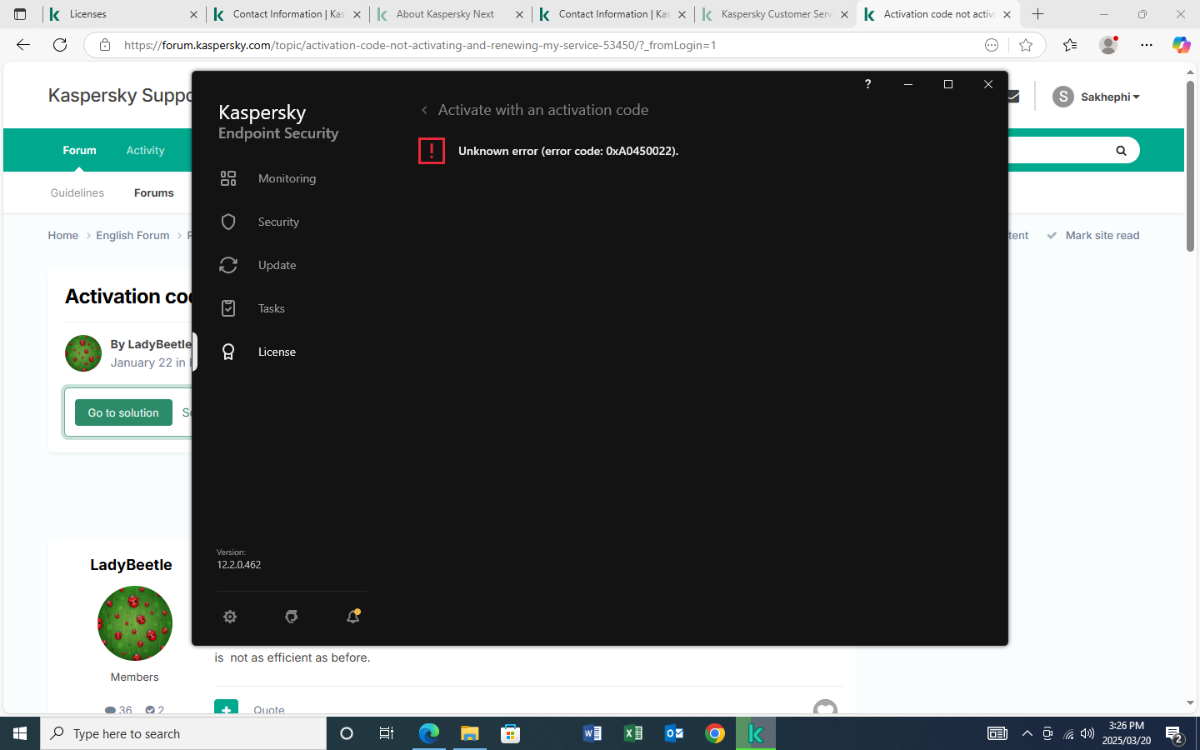
Task: Open Windows notification center icon
Action: 1174,733
